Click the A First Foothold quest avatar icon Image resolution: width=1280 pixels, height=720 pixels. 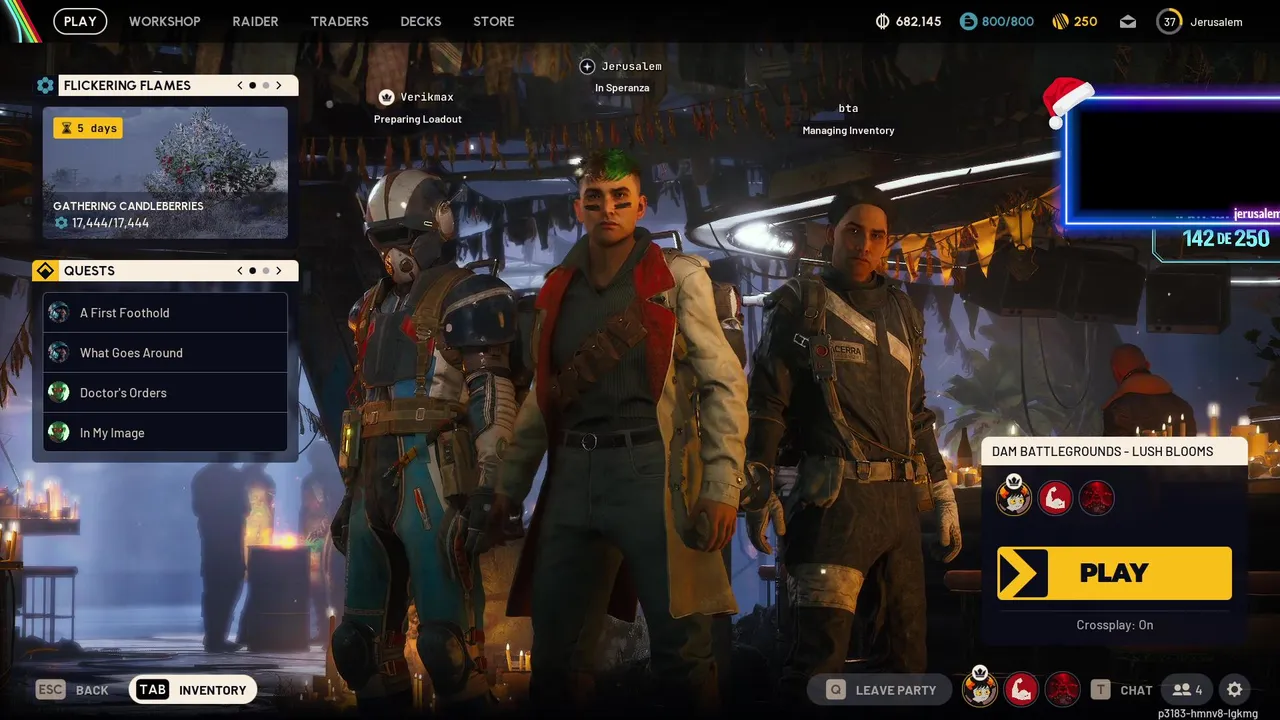(59, 313)
